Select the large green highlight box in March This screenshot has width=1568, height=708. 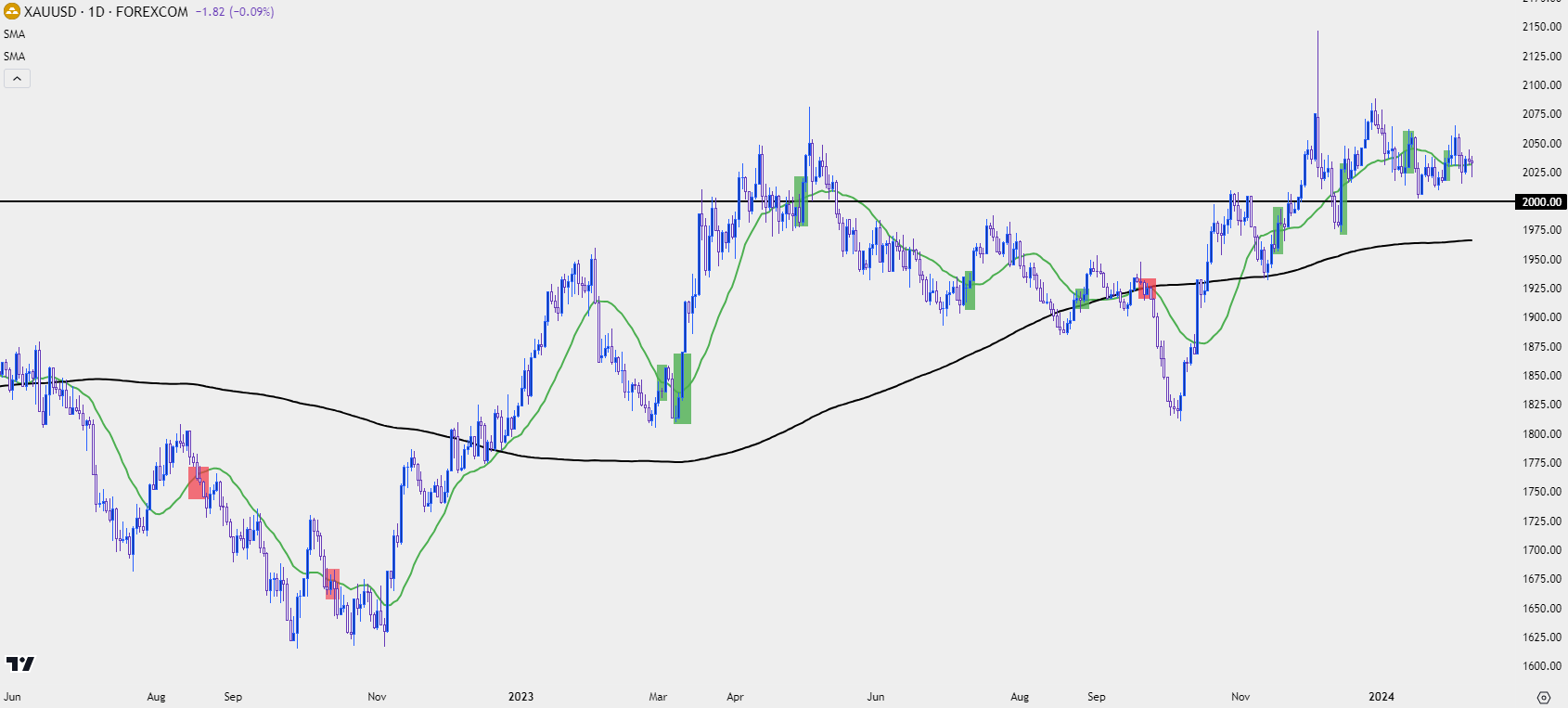click(682, 388)
